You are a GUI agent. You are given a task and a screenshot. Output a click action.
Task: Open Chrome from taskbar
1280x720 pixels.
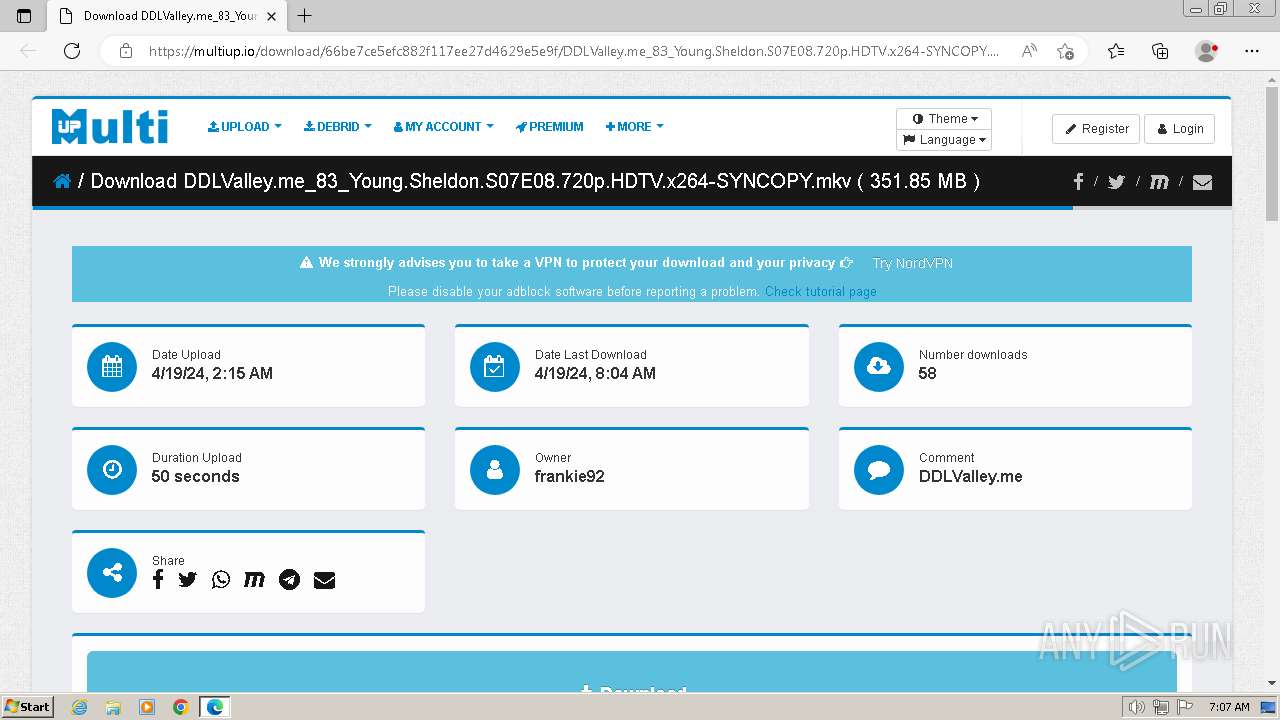coord(180,707)
